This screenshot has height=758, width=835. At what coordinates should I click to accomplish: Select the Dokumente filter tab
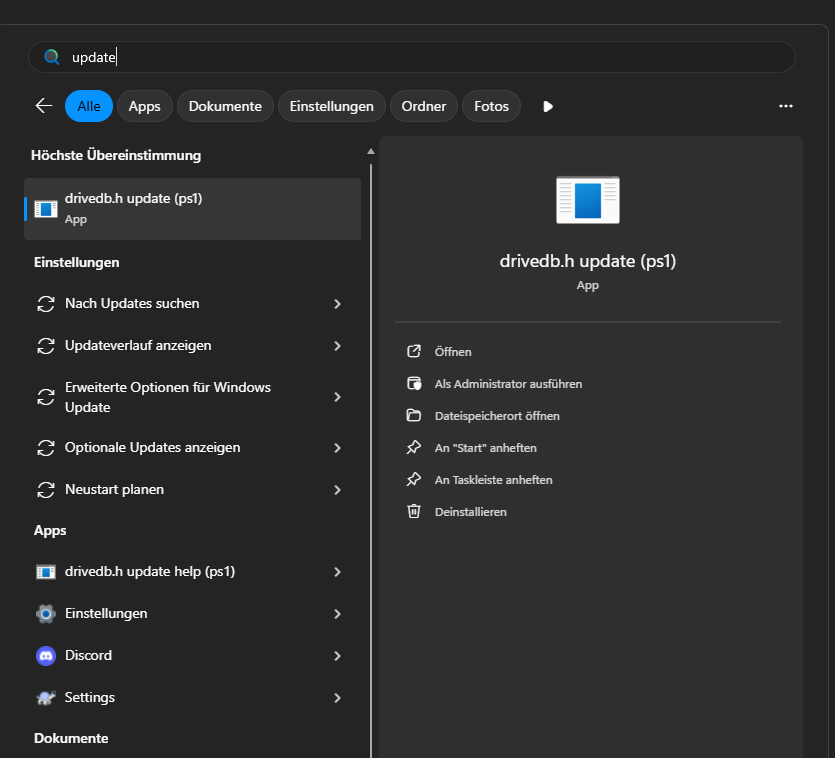(x=225, y=106)
